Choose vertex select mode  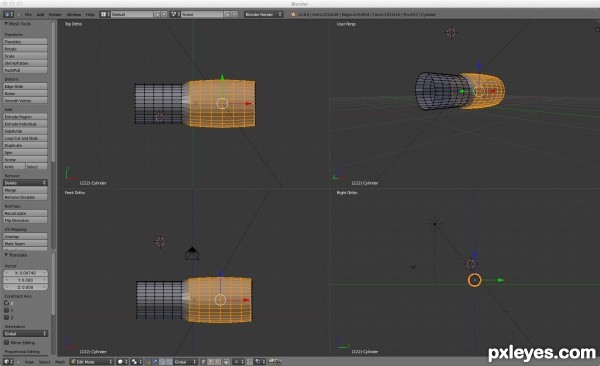204,361
